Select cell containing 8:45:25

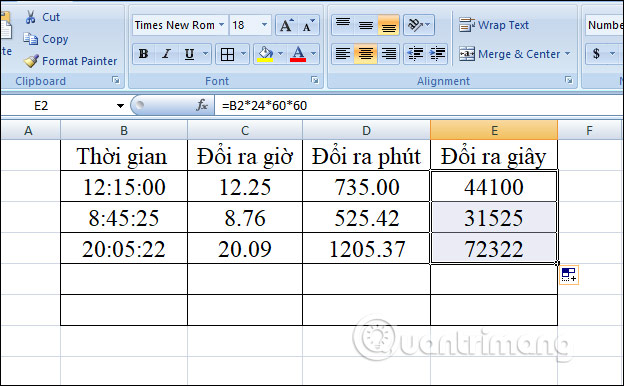tap(124, 217)
